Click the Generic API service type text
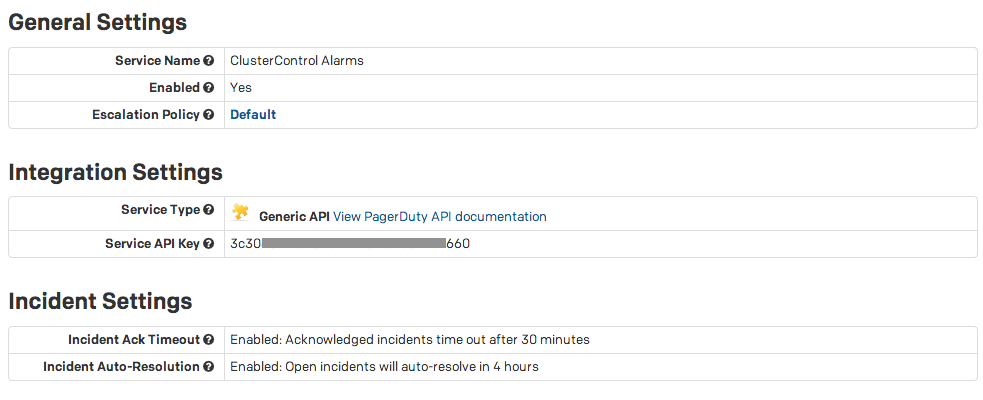 294,216
